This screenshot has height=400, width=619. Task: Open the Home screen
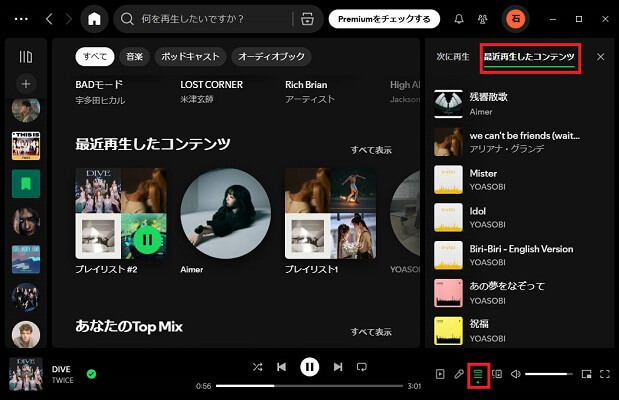click(94, 19)
